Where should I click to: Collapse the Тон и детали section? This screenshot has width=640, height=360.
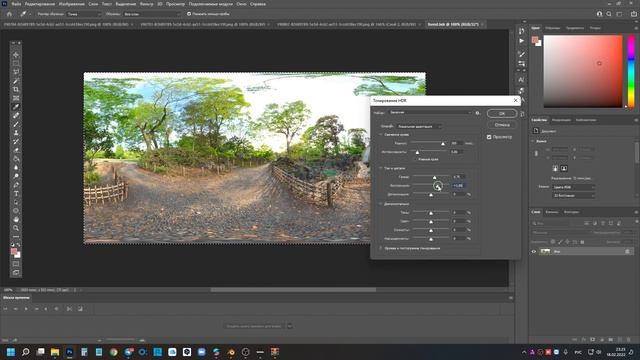(381, 168)
